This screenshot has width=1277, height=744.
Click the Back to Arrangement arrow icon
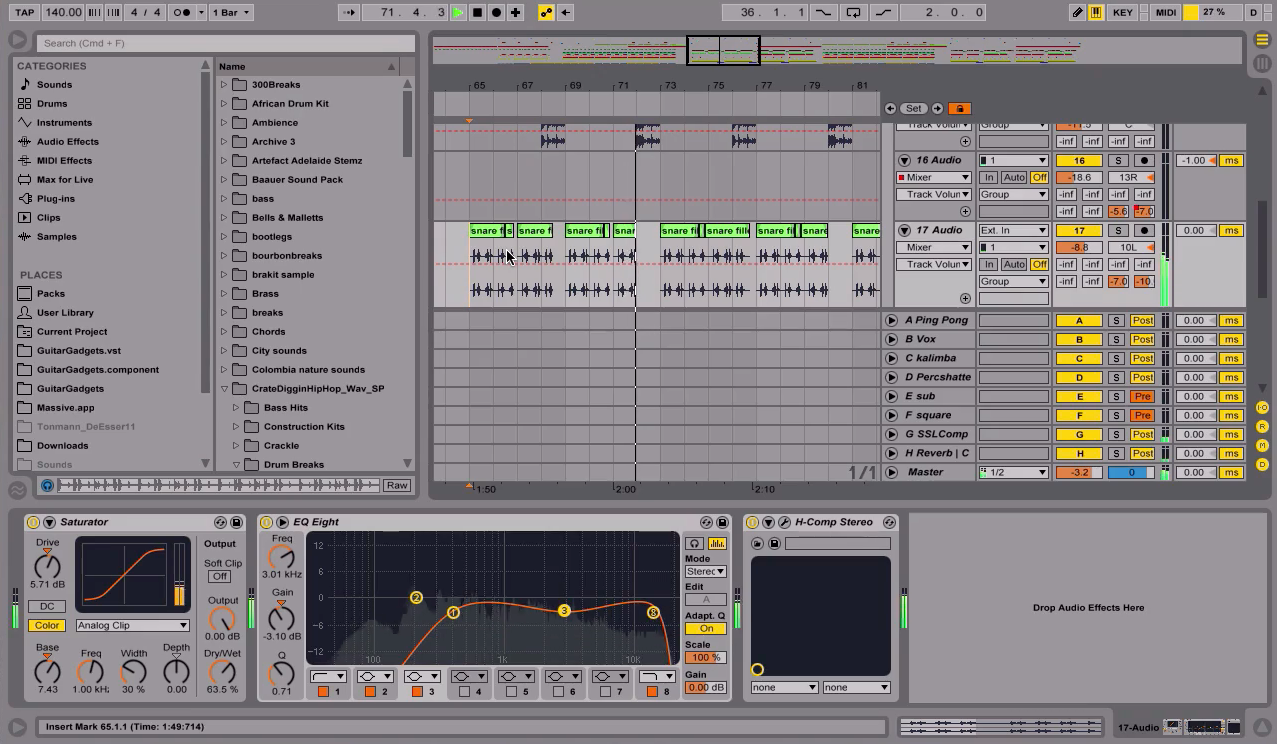565,12
